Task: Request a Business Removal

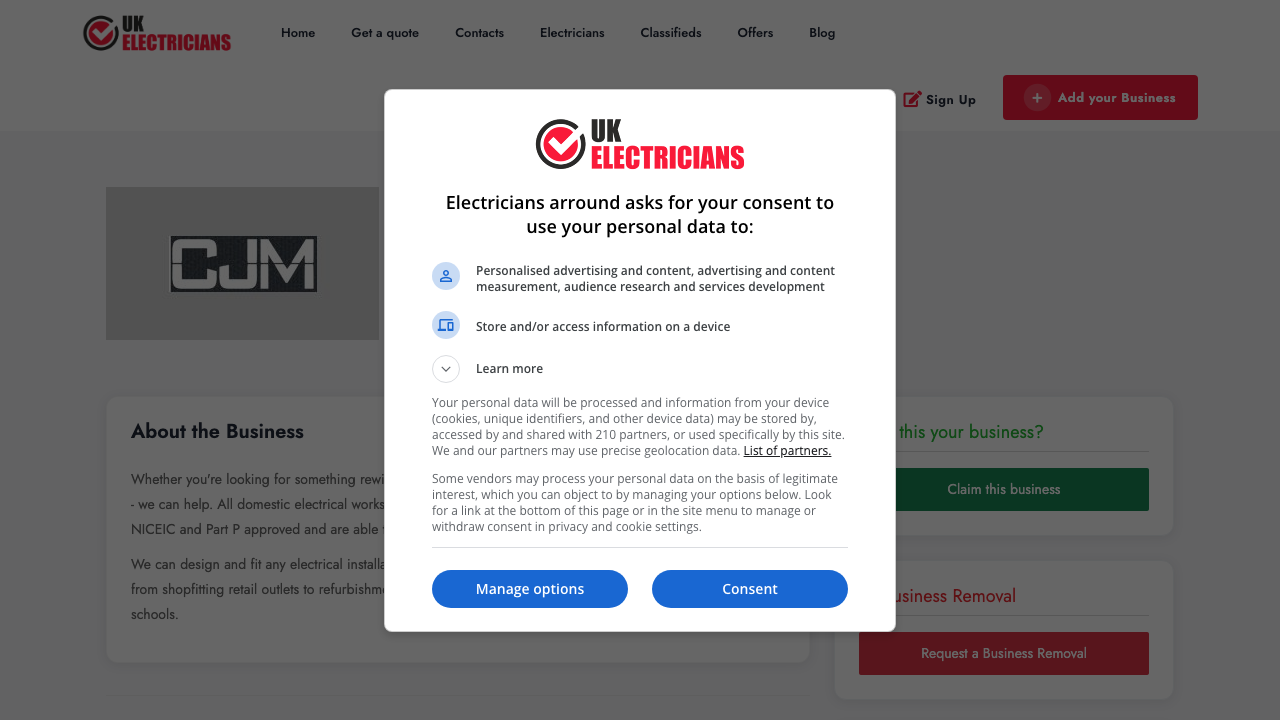Action: (x=1003, y=653)
